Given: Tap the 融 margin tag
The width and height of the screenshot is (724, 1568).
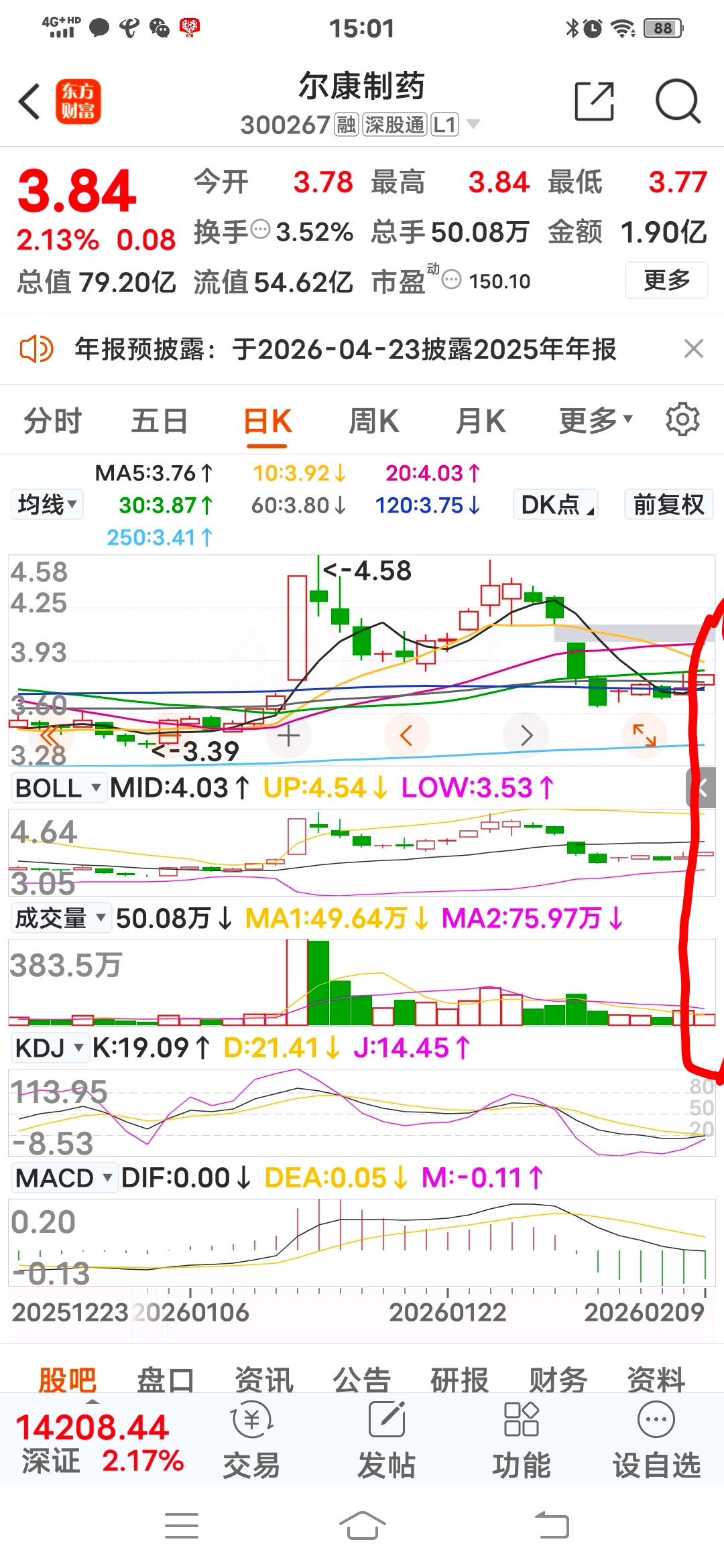Looking at the screenshot, I should [346, 125].
